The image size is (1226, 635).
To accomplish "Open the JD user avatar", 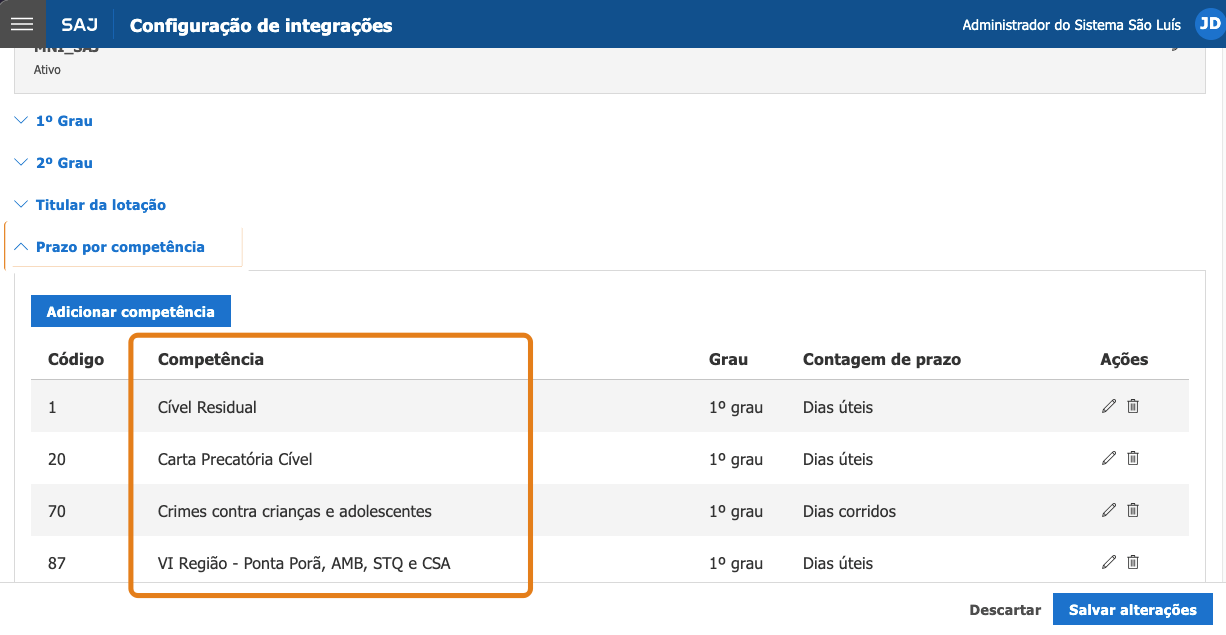I will (1207, 25).
